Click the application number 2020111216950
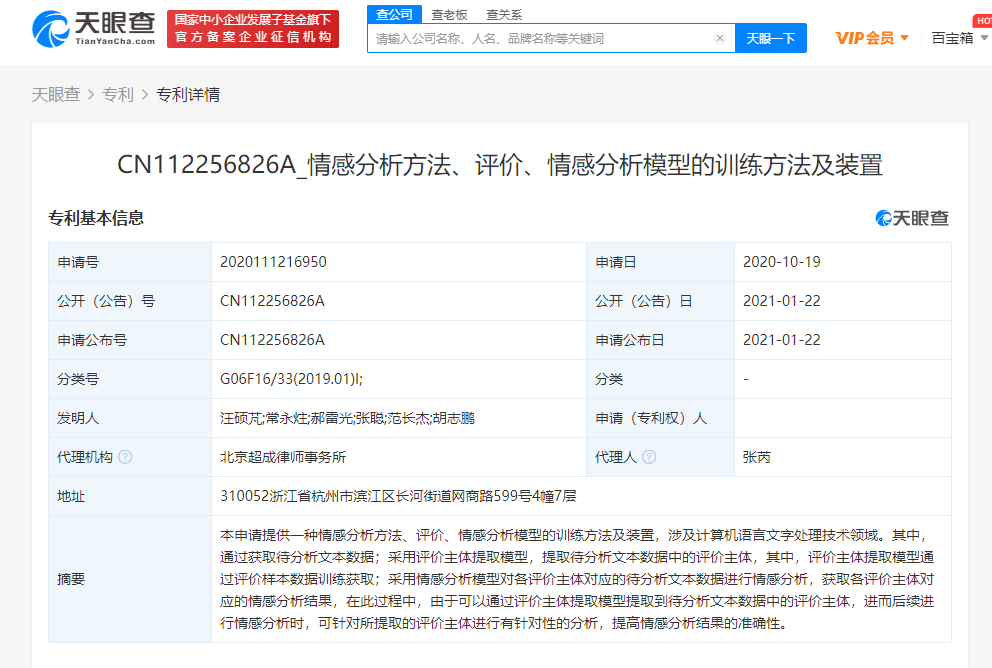Screen dimensions: 992x668 273,262
